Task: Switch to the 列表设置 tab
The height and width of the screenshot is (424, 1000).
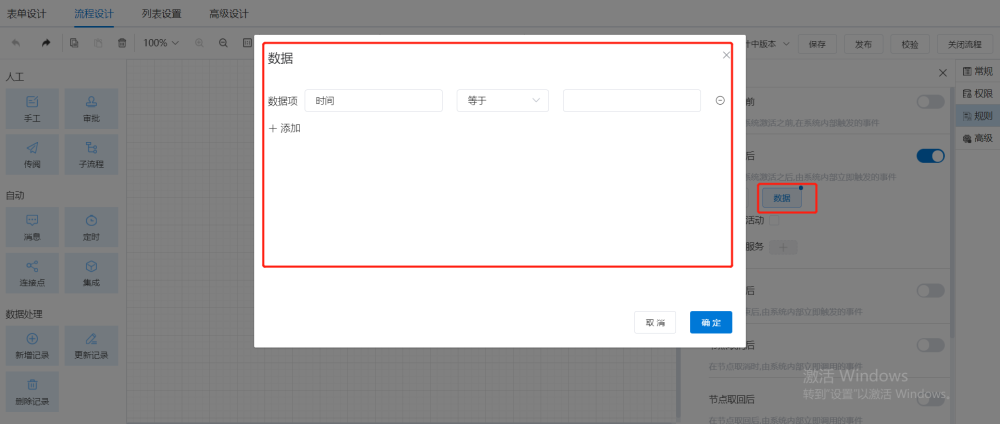Action: click(162, 14)
